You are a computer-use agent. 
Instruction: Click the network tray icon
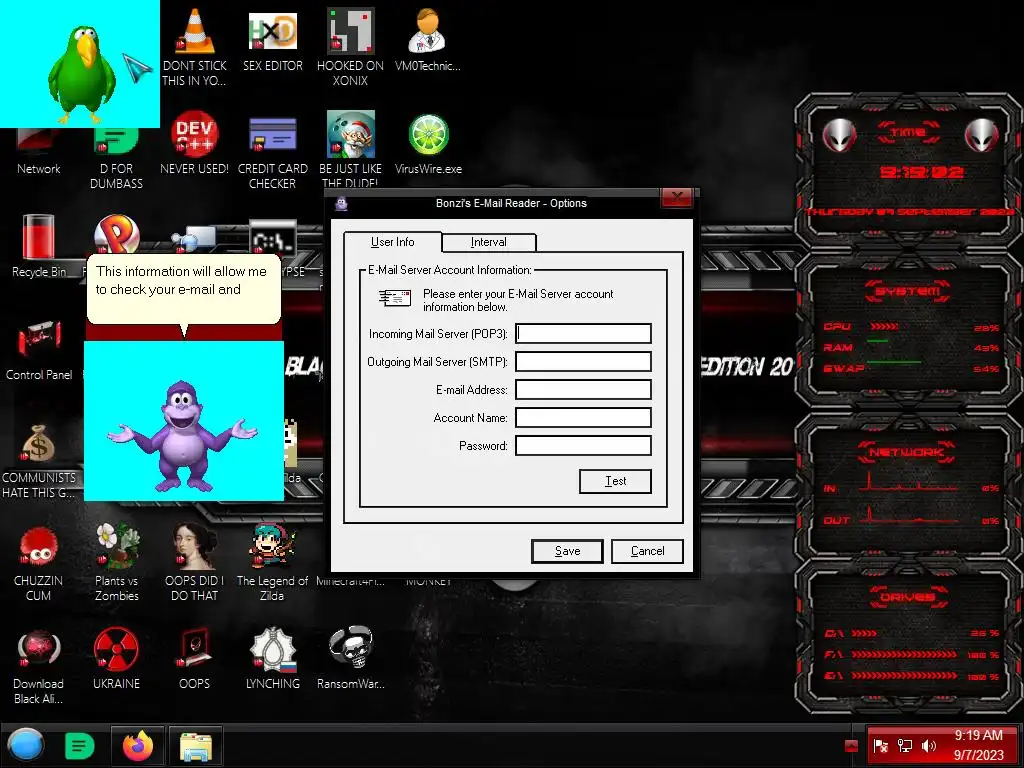[x=905, y=746]
